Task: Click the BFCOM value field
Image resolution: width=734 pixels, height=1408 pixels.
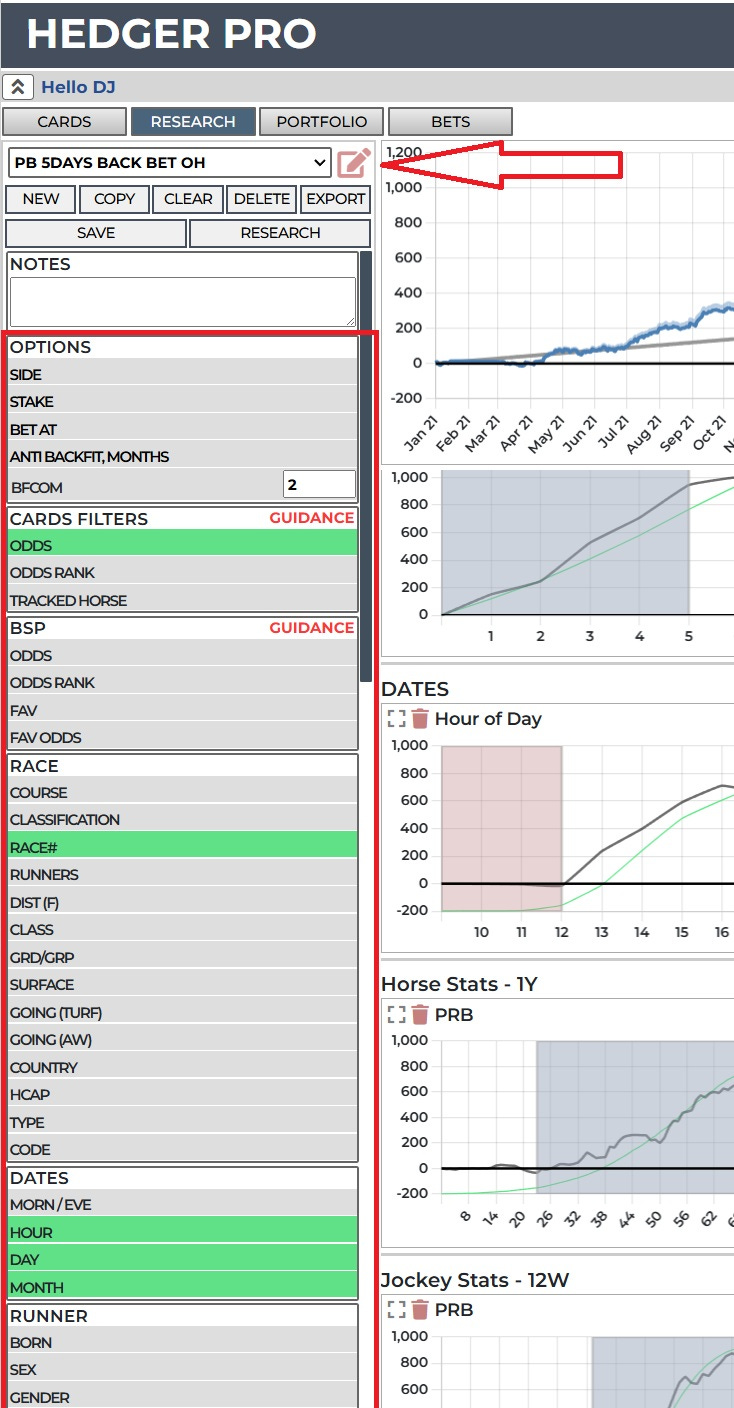Action: pos(319,485)
